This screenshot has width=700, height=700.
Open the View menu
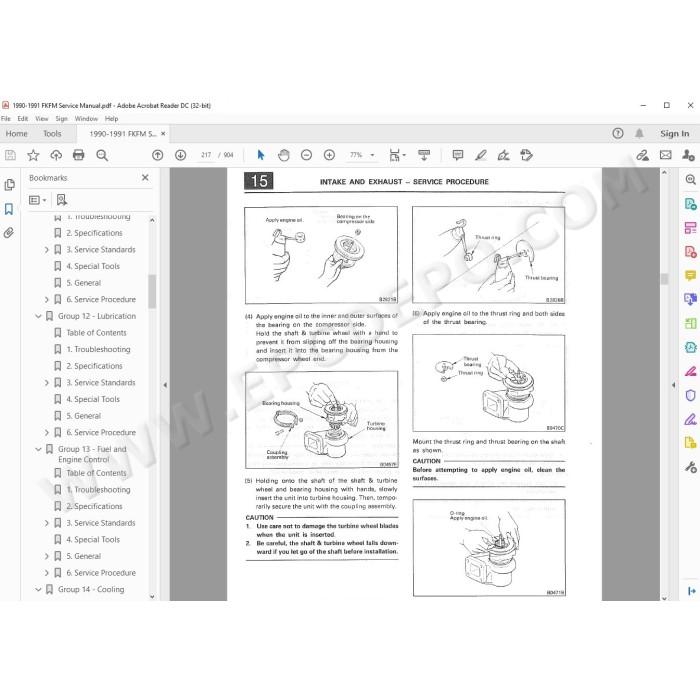(42, 119)
